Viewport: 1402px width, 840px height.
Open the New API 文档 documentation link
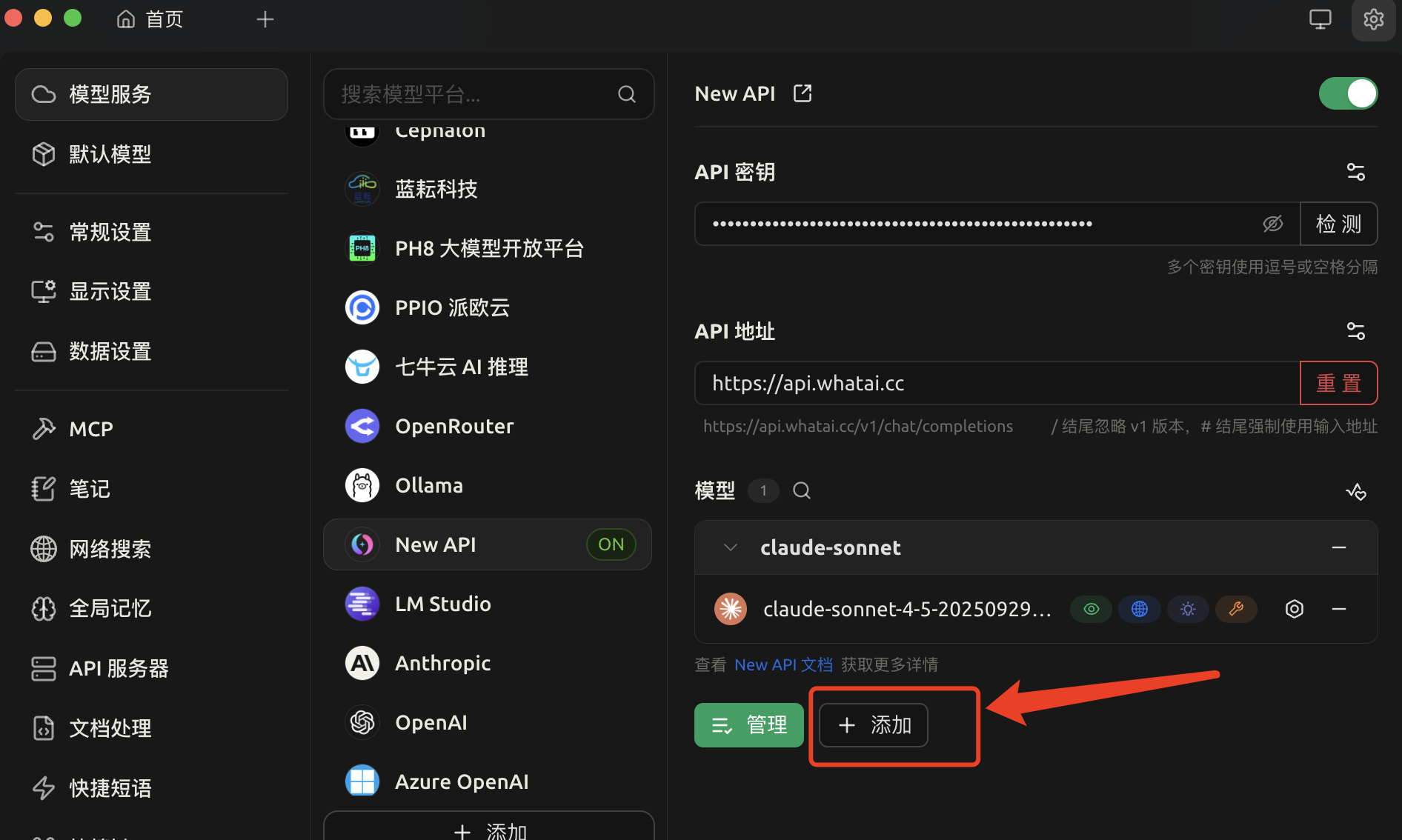point(783,664)
